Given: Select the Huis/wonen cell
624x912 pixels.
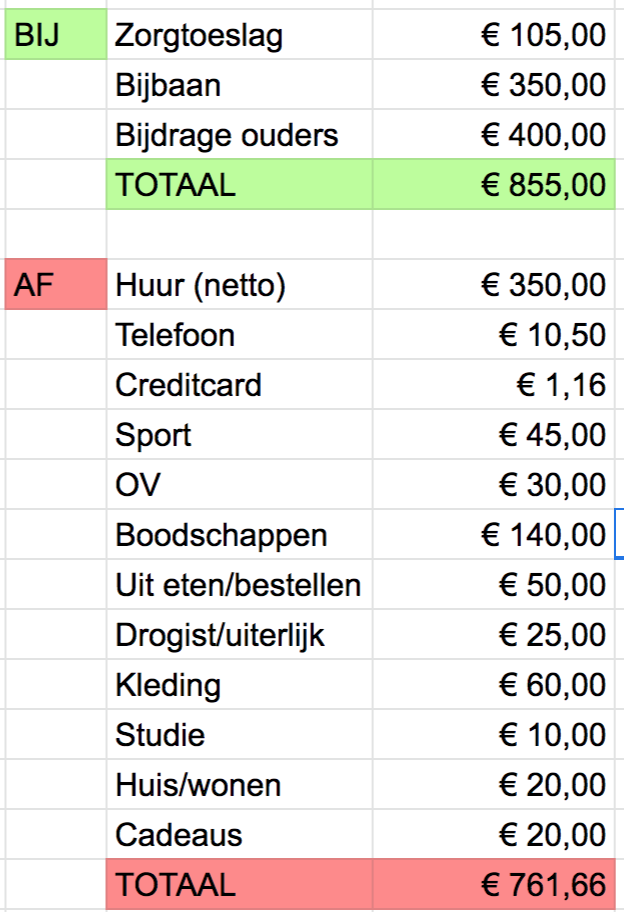Looking at the screenshot, I should (198, 785).
